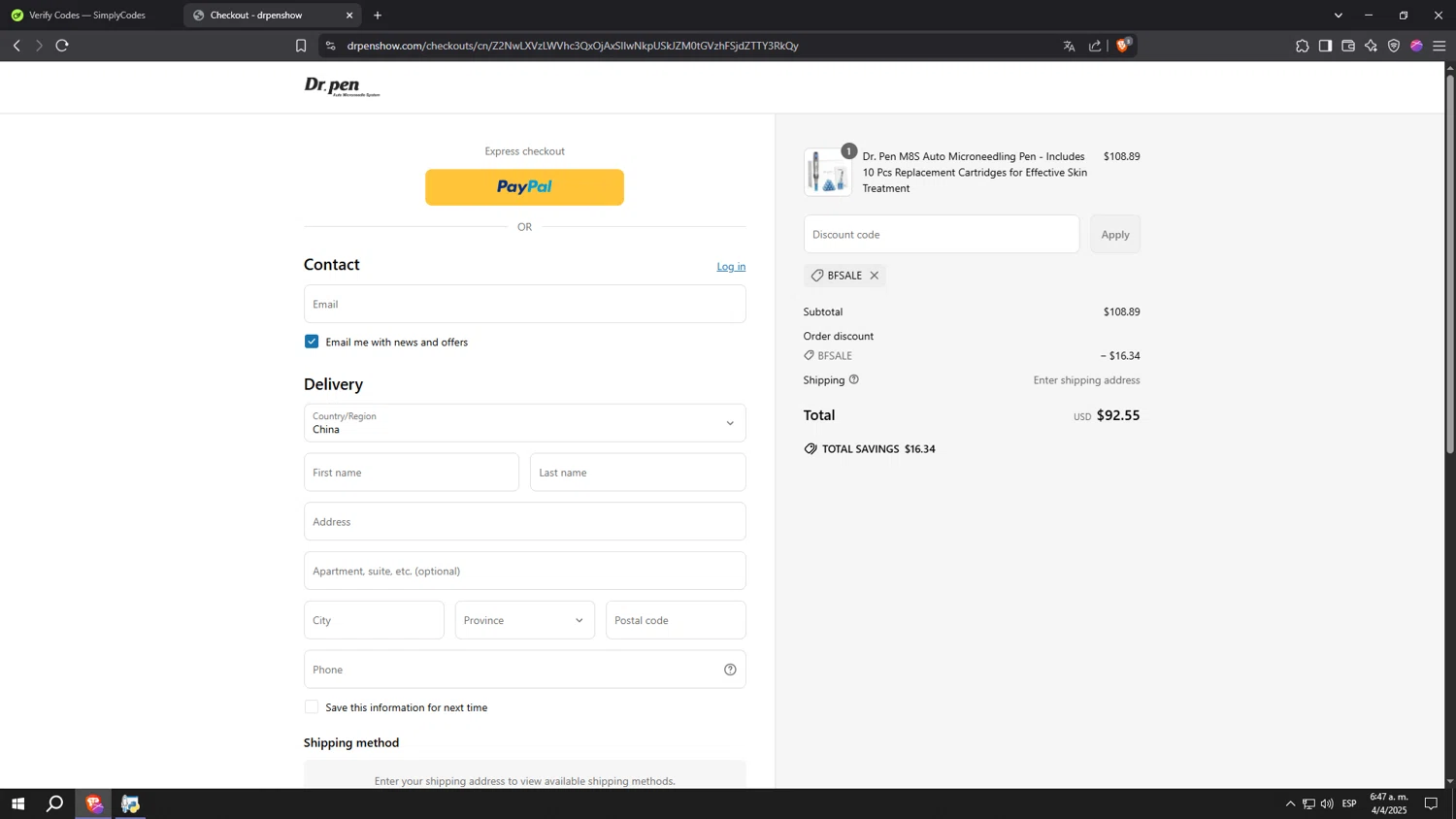Viewport: 1456px width, 819px height.
Task: Pay with the PayPal express button
Action: (524, 187)
